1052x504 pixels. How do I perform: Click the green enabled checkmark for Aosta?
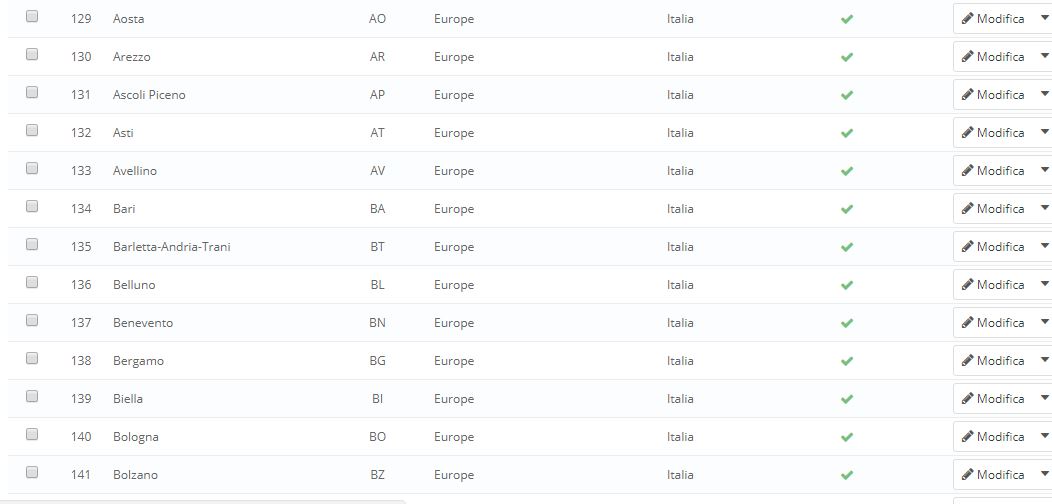[x=847, y=19]
